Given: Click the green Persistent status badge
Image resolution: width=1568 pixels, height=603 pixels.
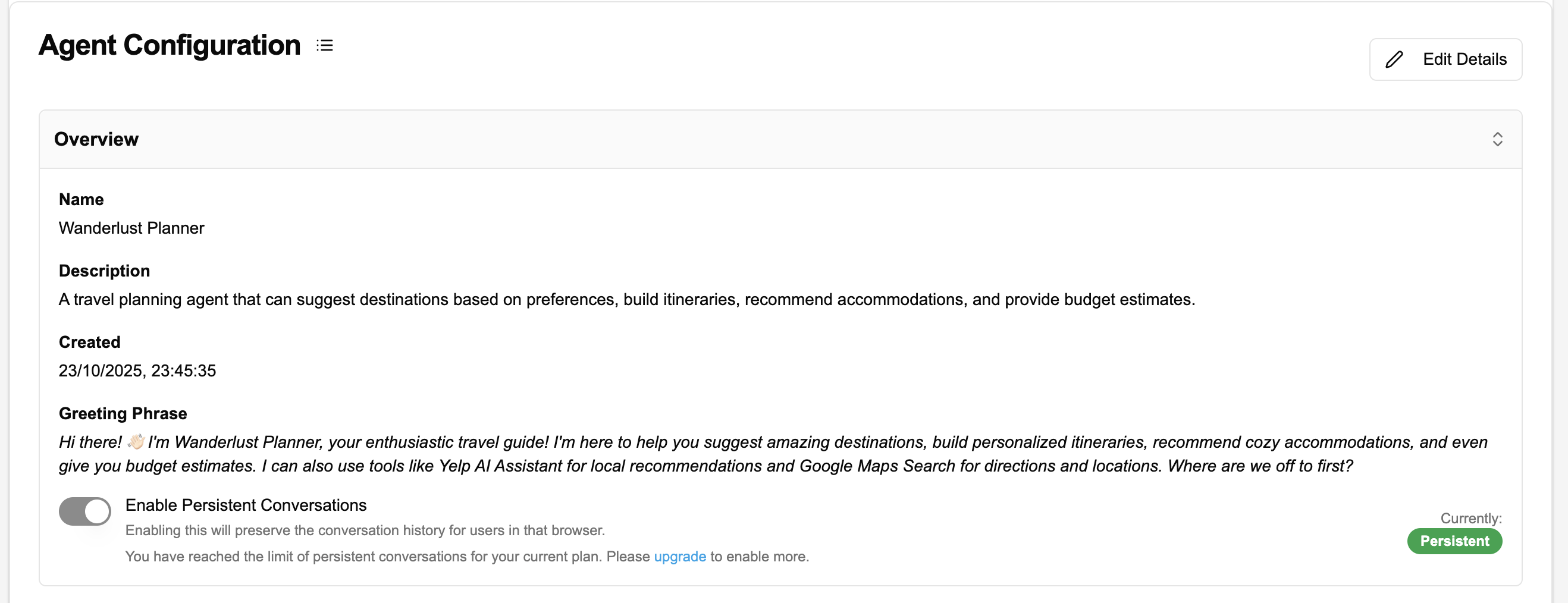Looking at the screenshot, I should (1454, 541).
